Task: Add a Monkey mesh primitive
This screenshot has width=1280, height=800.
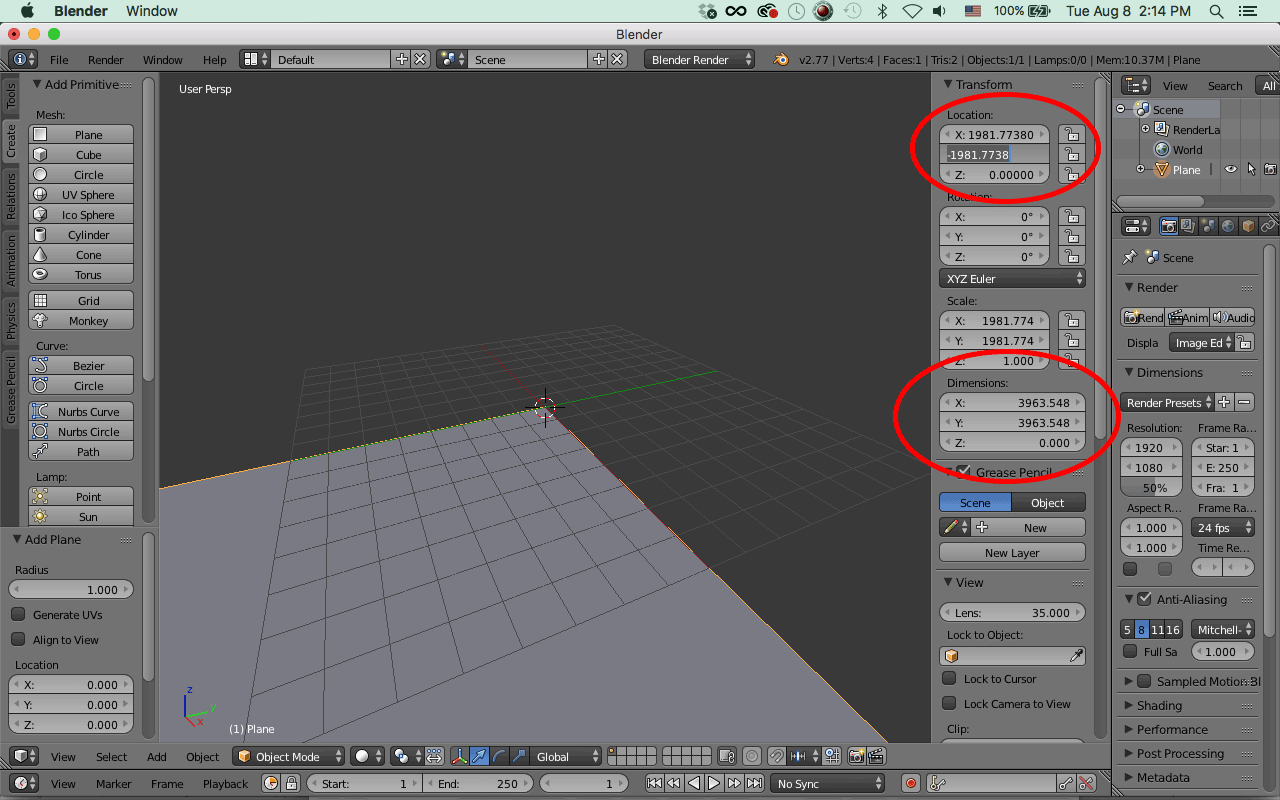Action: [81, 321]
